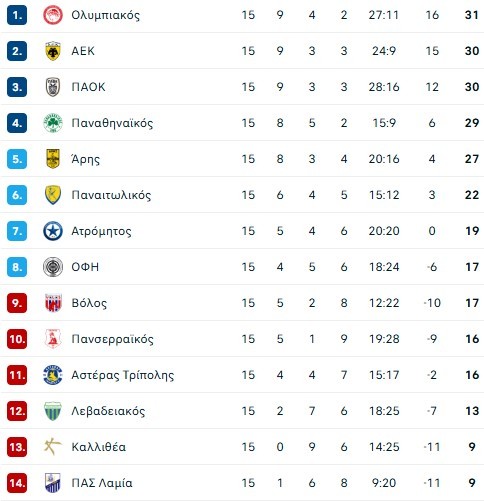Click the Levadiakos green striped crest

point(53,411)
